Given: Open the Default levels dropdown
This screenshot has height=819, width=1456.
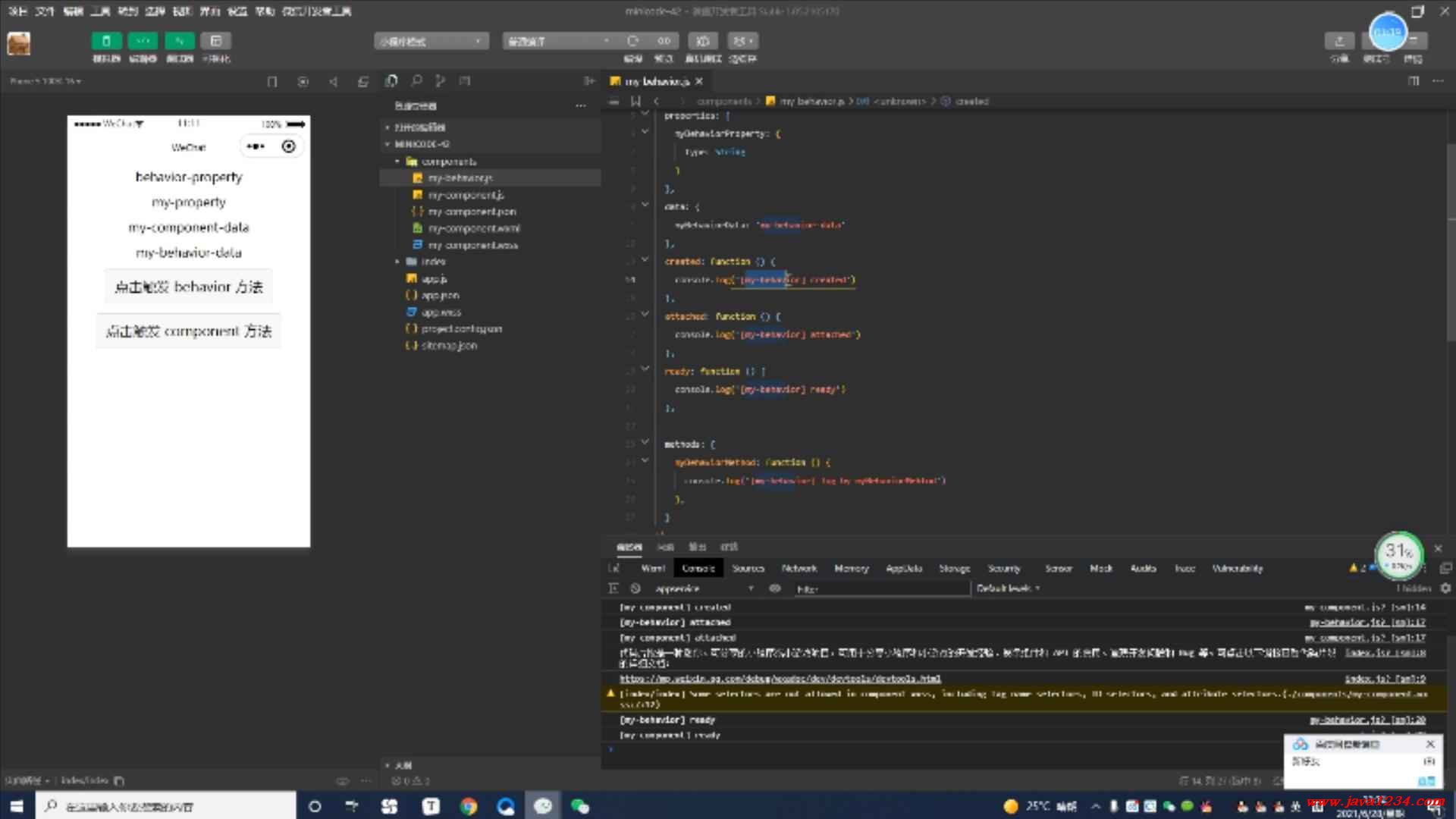Looking at the screenshot, I should tap(1008, 588).
